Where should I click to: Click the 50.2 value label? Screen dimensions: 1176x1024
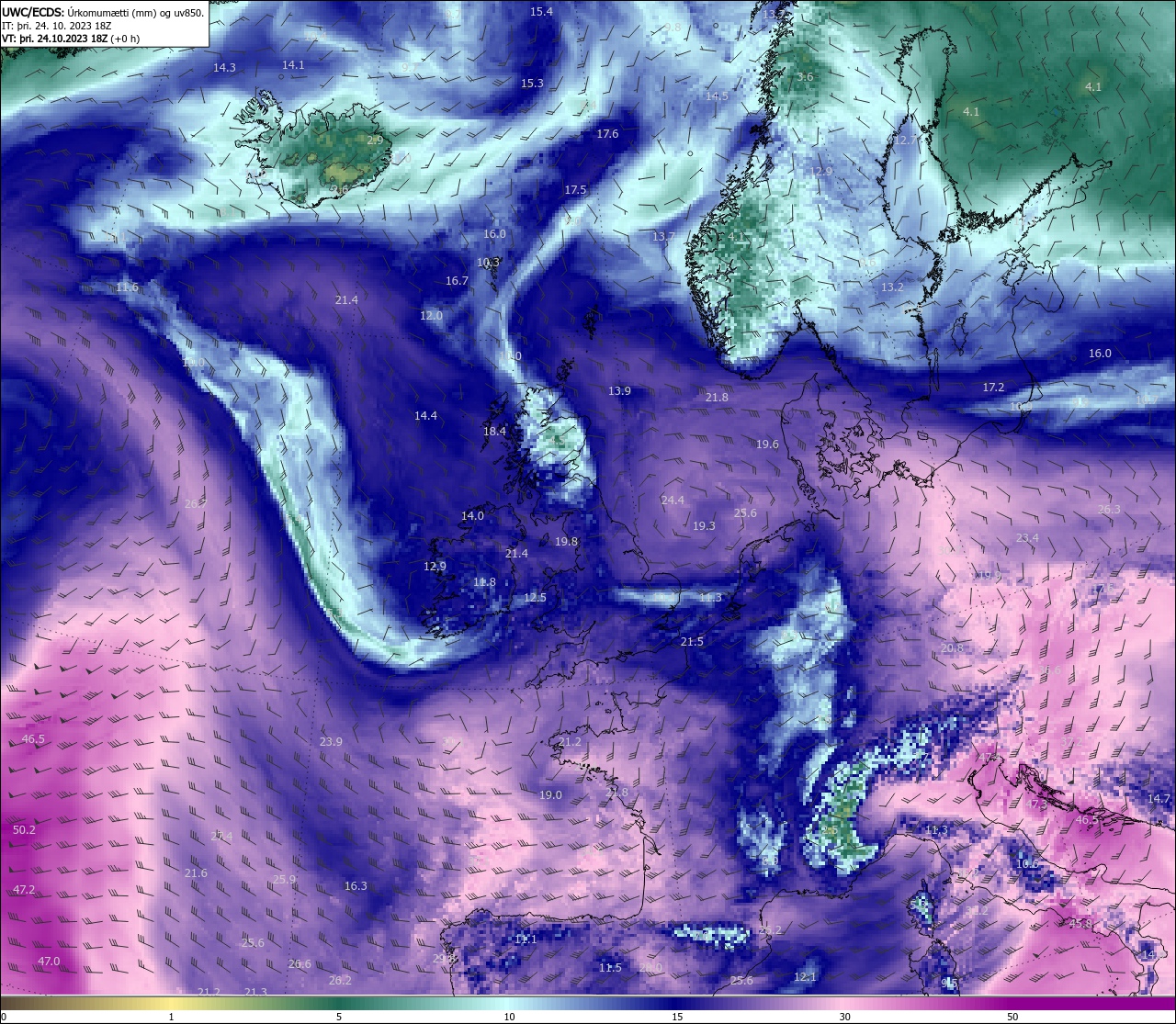pos(24,830)
